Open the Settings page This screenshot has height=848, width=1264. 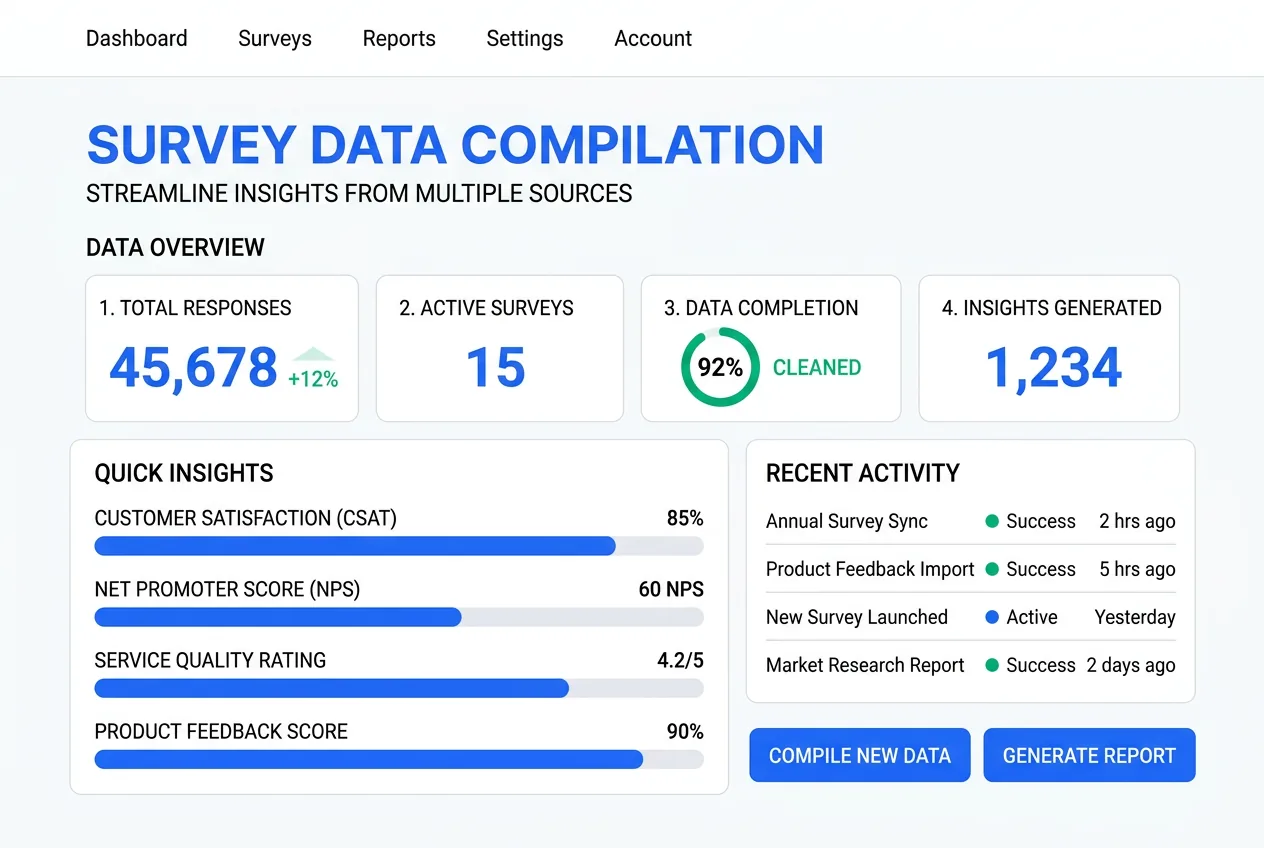pyautogui.click(x=524, y=38)
